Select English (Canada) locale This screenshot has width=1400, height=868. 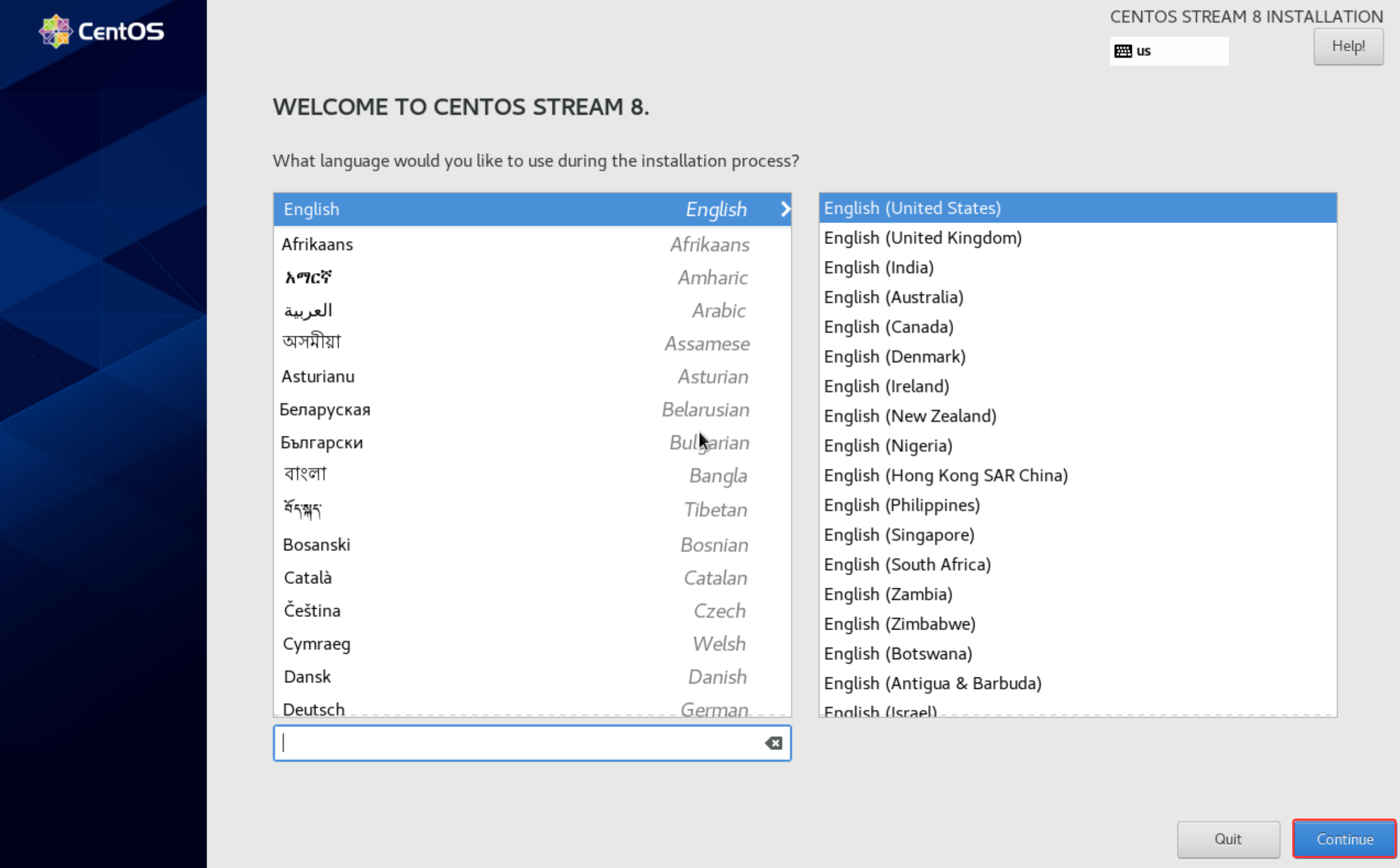point(1077,327)
